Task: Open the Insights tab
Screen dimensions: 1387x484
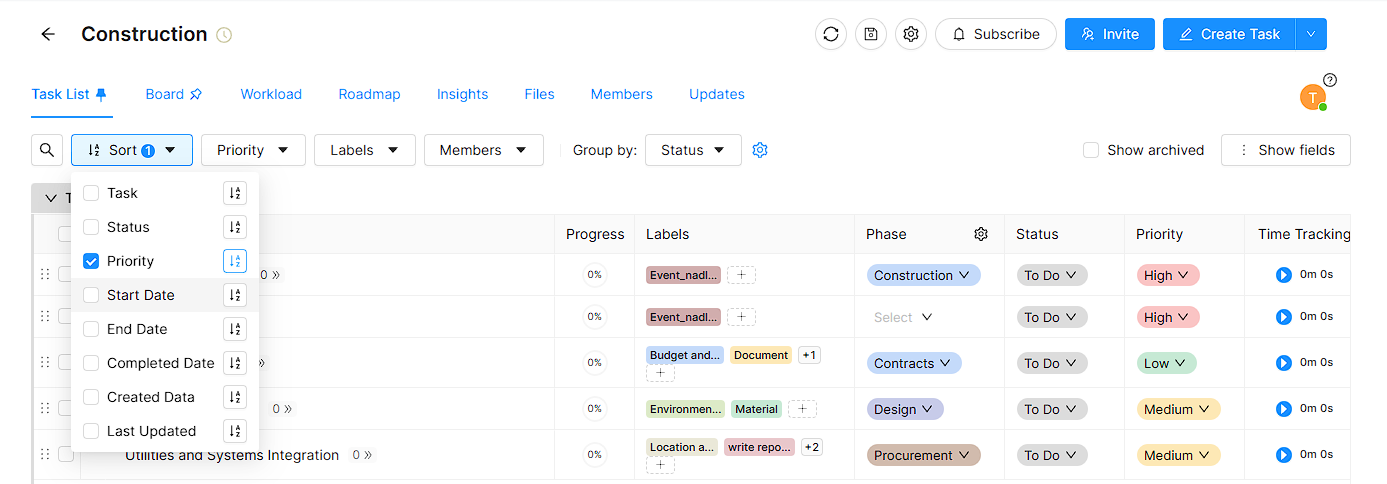Action: (x=462, y=94)
